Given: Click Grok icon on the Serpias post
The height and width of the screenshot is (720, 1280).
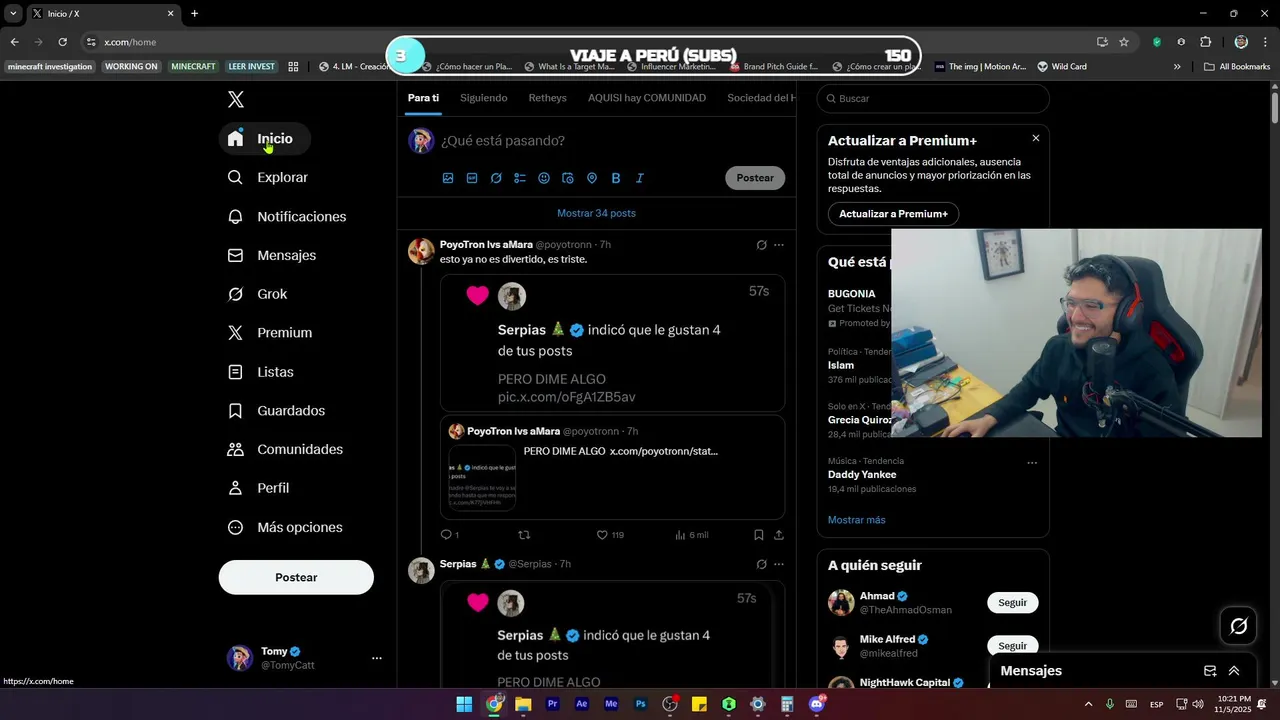Looking at the screenshot, I should [x=761, y=564].
